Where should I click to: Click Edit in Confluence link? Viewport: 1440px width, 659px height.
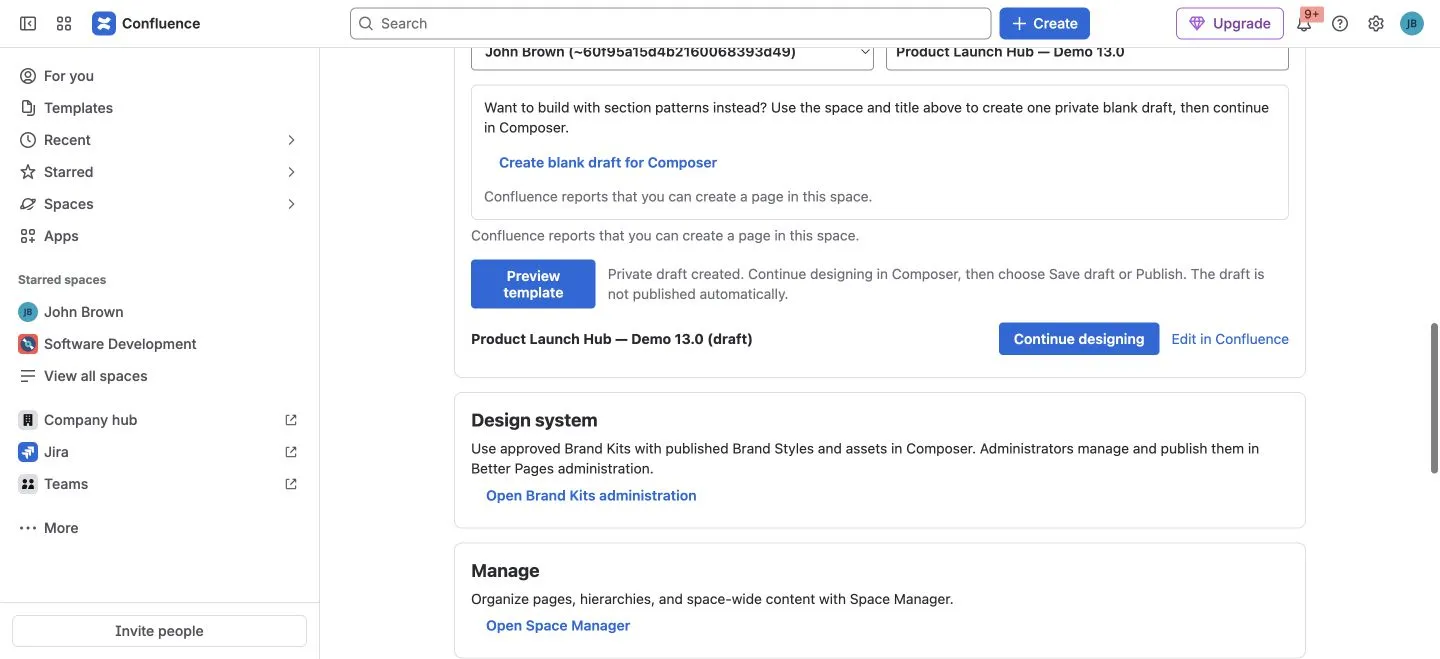(x=1230, y=339)
